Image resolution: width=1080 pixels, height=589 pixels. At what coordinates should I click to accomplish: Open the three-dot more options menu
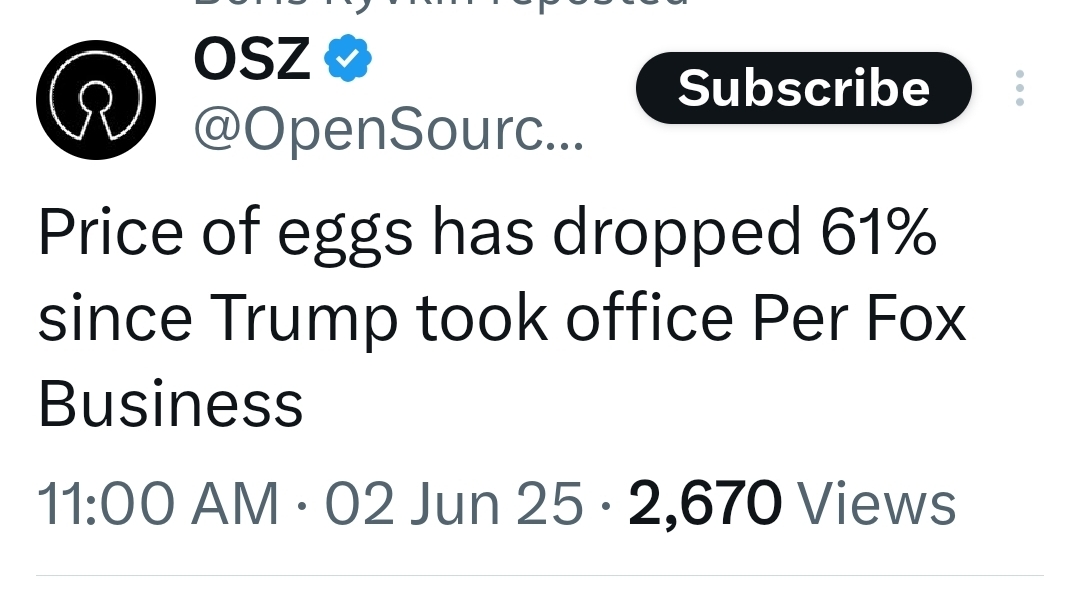1019,88
